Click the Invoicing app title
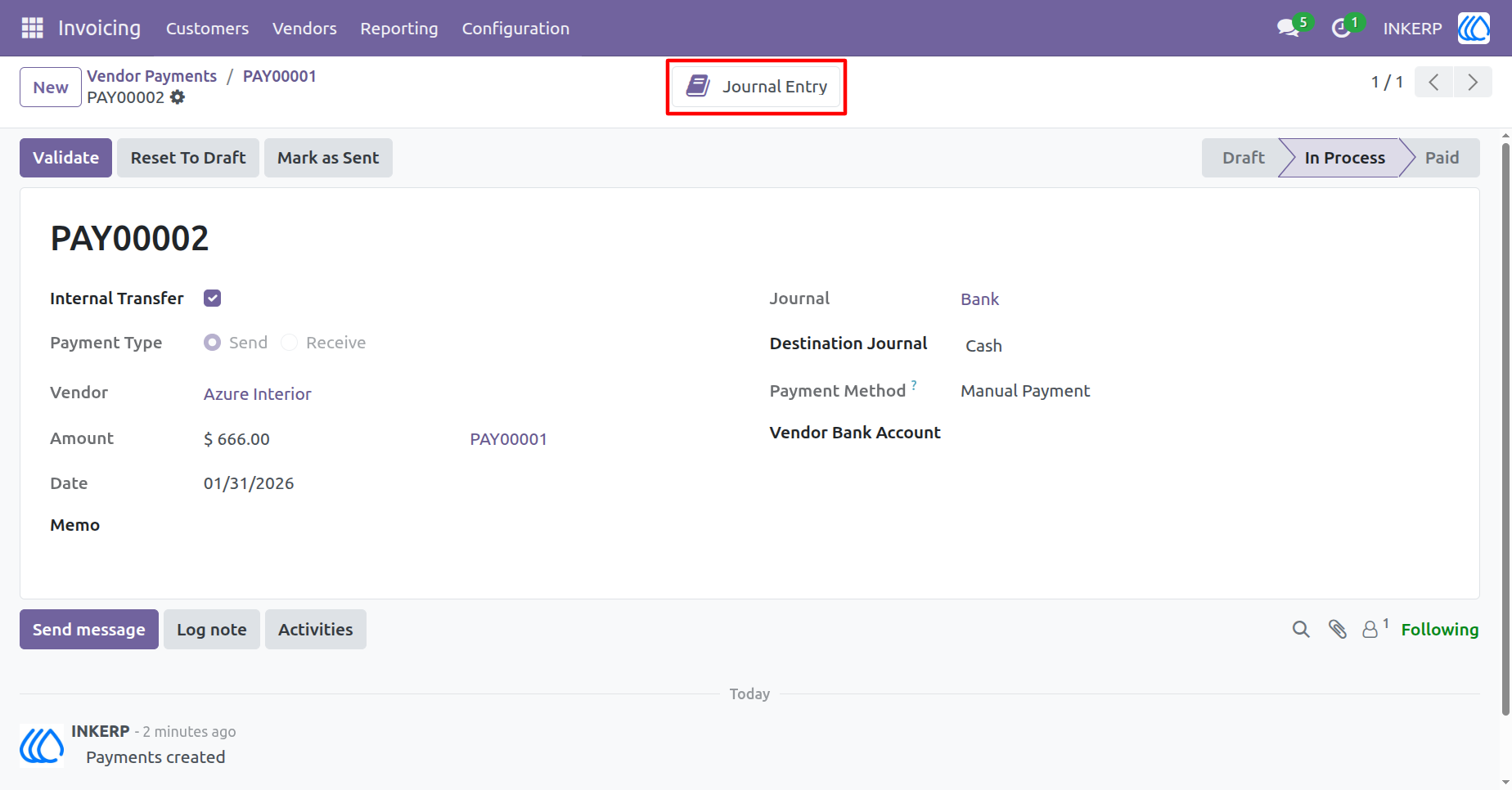This screenshot has width=1512, height=790. (x=99, y=28)
